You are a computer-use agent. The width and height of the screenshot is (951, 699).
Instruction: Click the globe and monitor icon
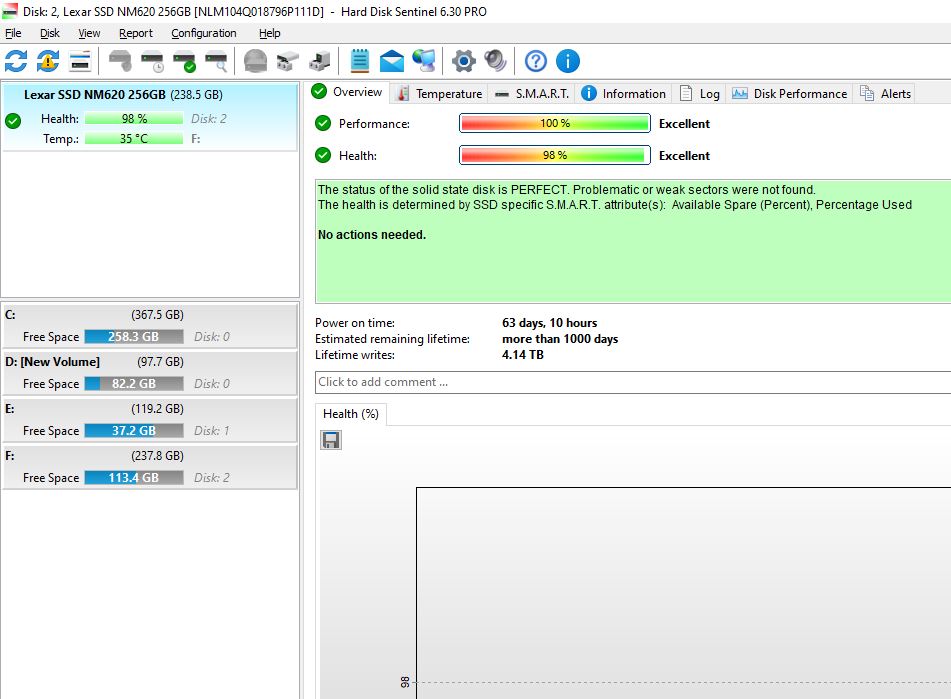[424, 61]
